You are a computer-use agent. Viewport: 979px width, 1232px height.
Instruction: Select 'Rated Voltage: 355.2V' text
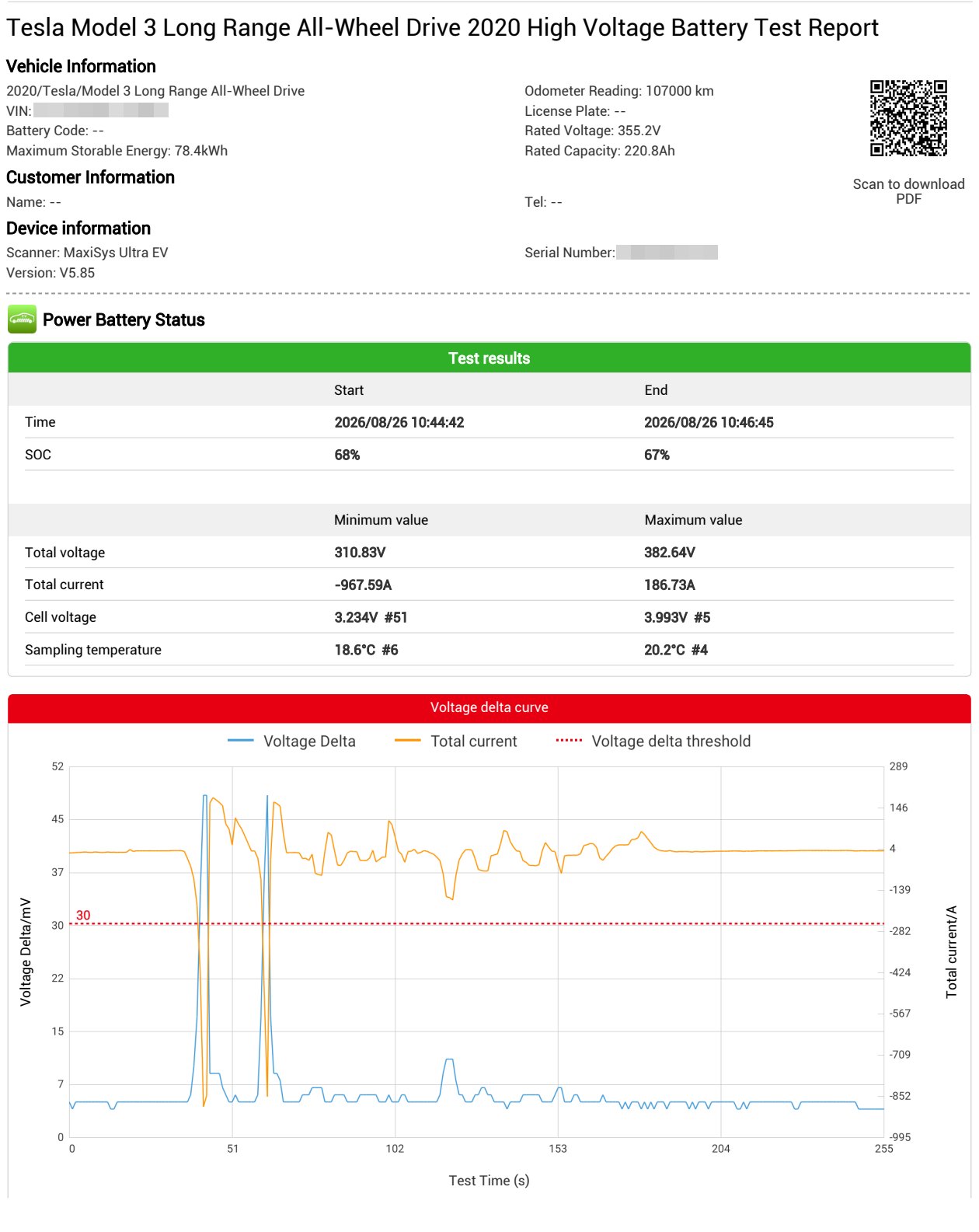point(592,131)
